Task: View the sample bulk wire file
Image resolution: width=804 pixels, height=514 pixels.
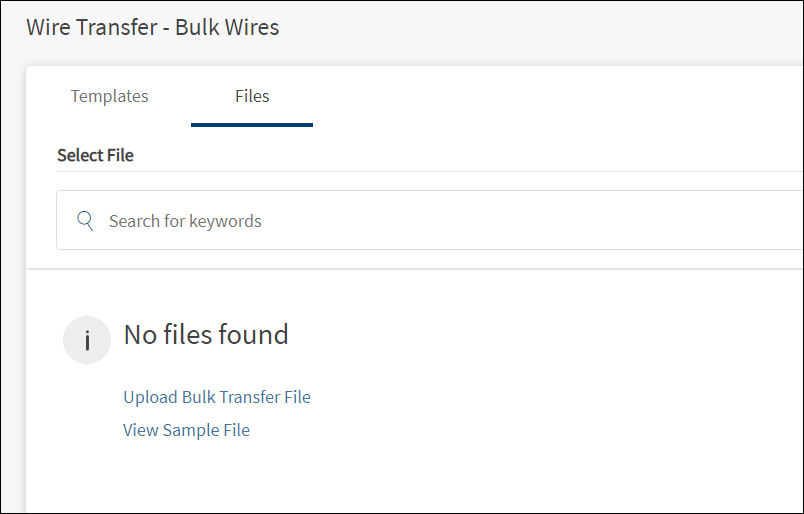Action: (186, 430)
